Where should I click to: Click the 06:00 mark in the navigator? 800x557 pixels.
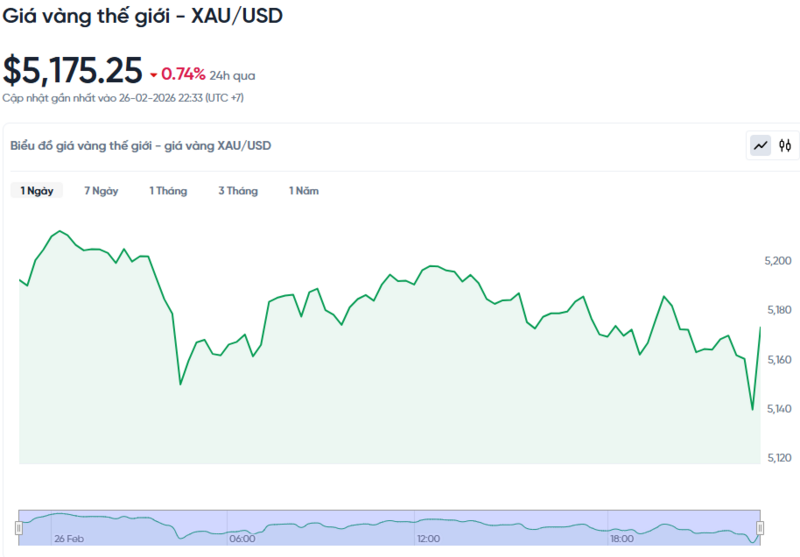(x=242, y=538)
